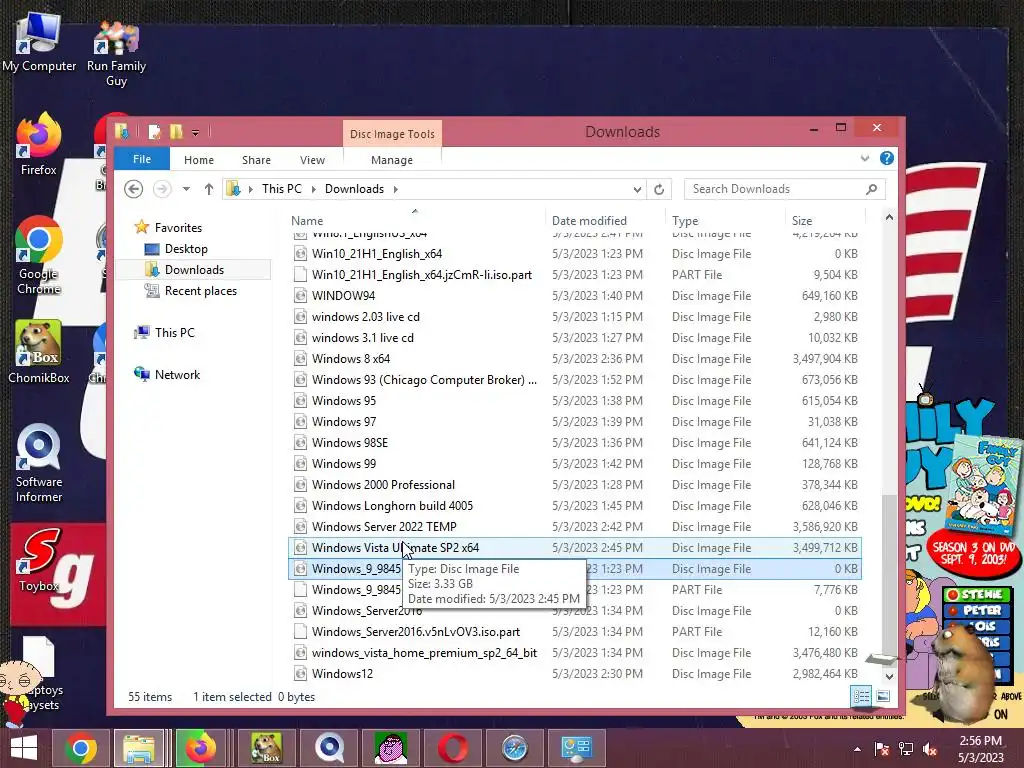Sort by the Type column header
The image size is (1024, 768).
pyautogui.click(x=725, y=221)
